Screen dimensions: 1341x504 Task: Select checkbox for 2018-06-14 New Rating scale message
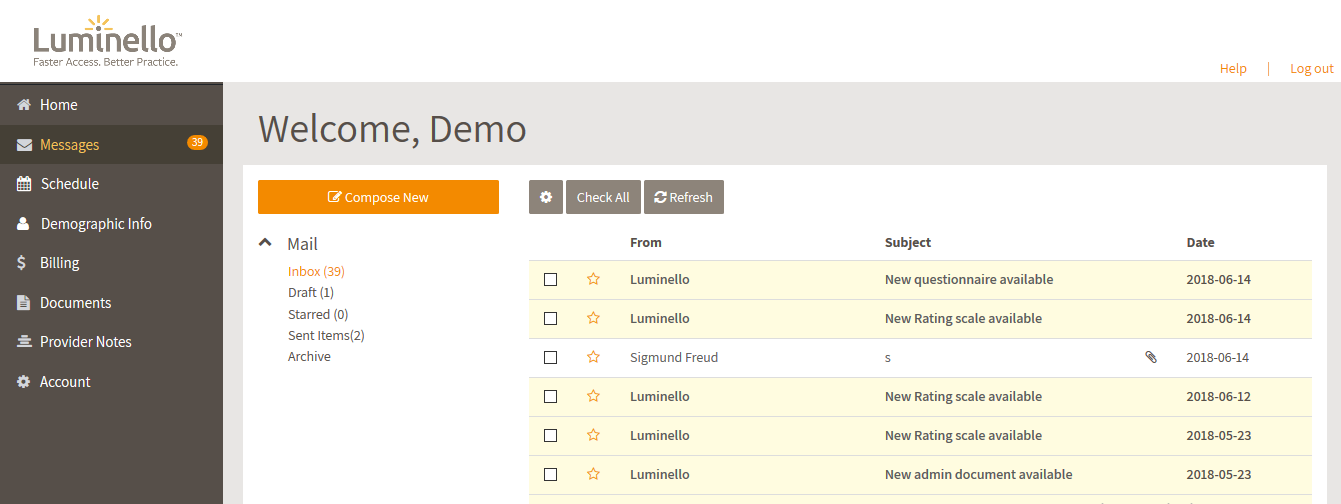point(550,318)
